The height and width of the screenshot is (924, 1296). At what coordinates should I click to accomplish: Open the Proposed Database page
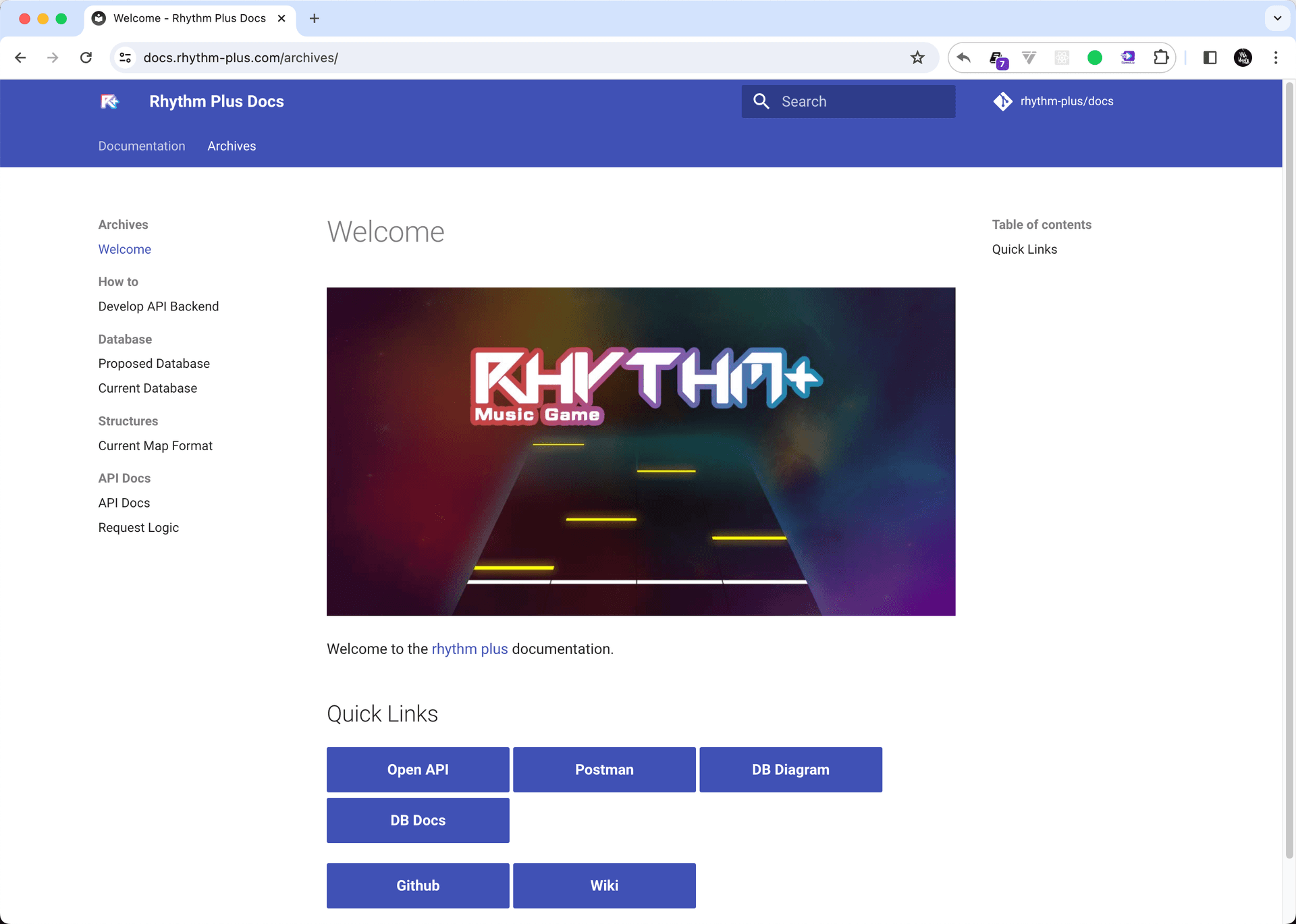154,364
